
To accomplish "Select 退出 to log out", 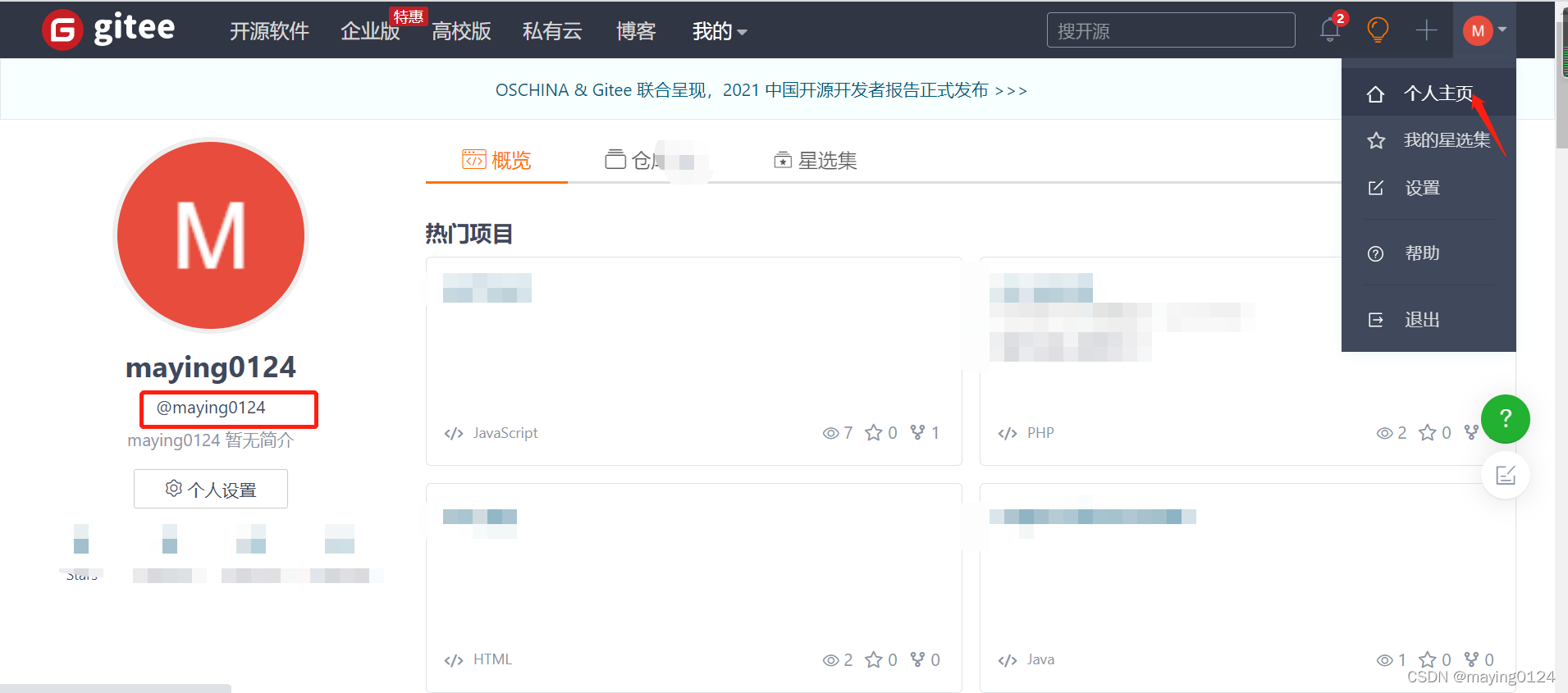I will coord(1429,320).
